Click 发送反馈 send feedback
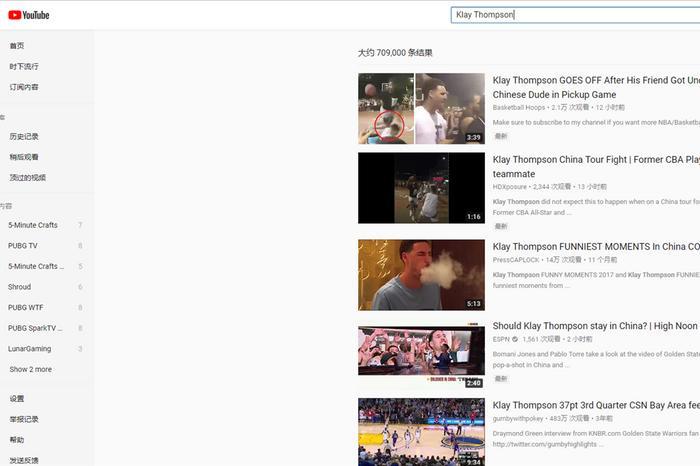Image resolution: width=700 pixels, height=466 pixels. [x=24, y=460]
